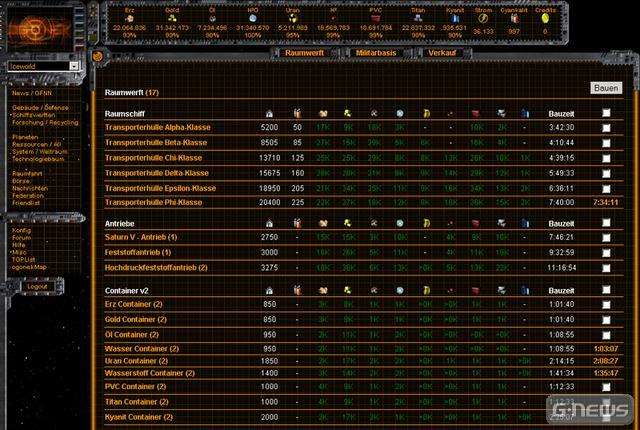Tick the Hochdruckfeststoffantrieb checkbox
The image size is (640, 430).
tap(607, 268)
